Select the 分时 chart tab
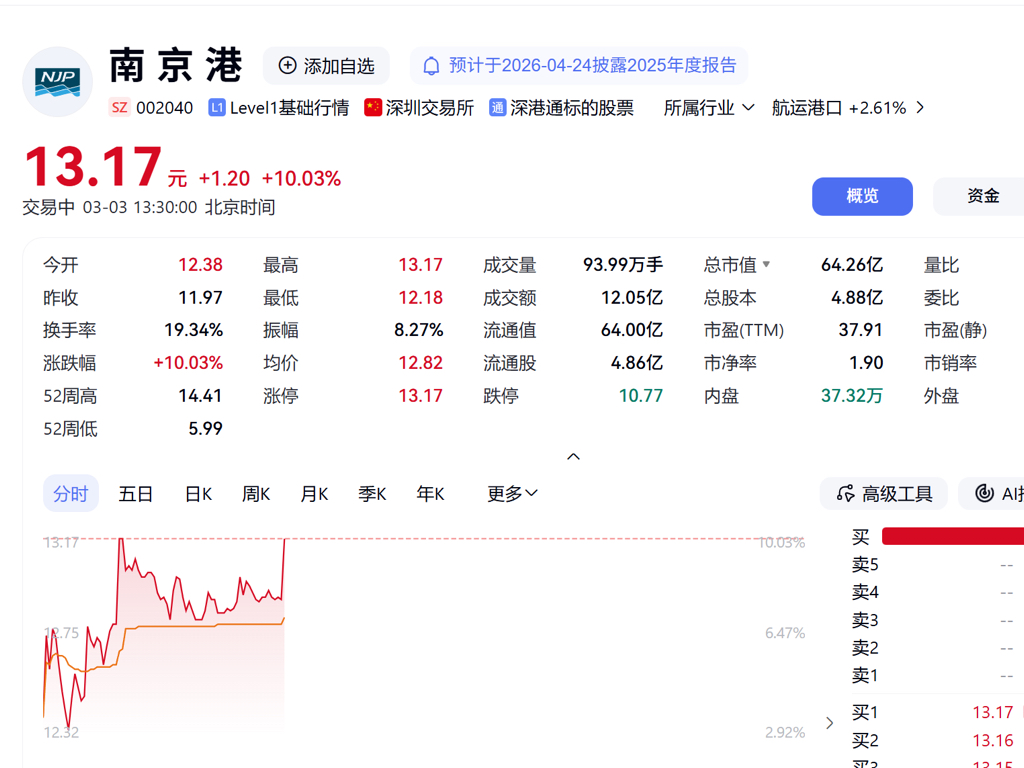This screenshot has width=1024, height=768. click(x=71, y=494)
